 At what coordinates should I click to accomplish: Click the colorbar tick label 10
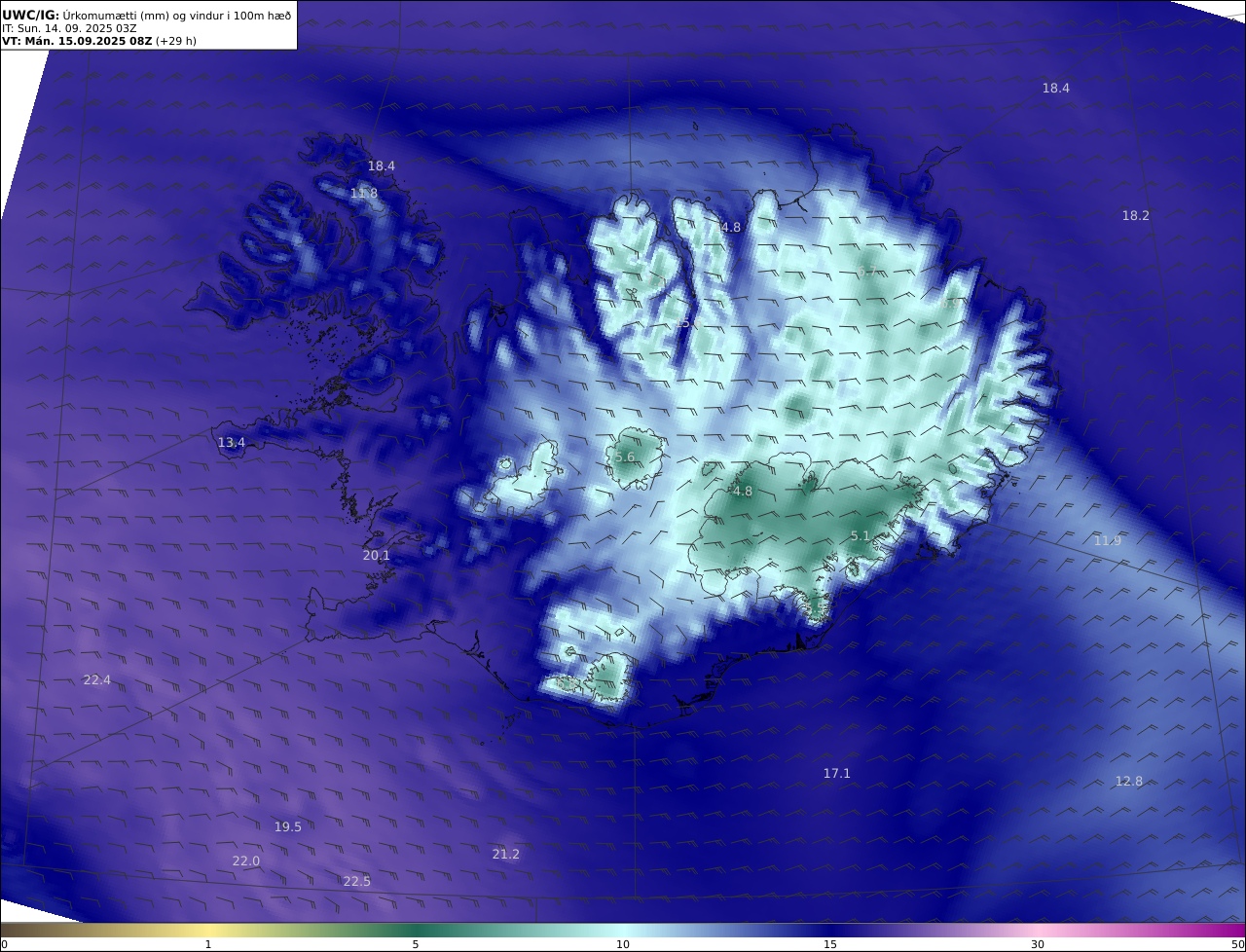(x=623, y=944)
